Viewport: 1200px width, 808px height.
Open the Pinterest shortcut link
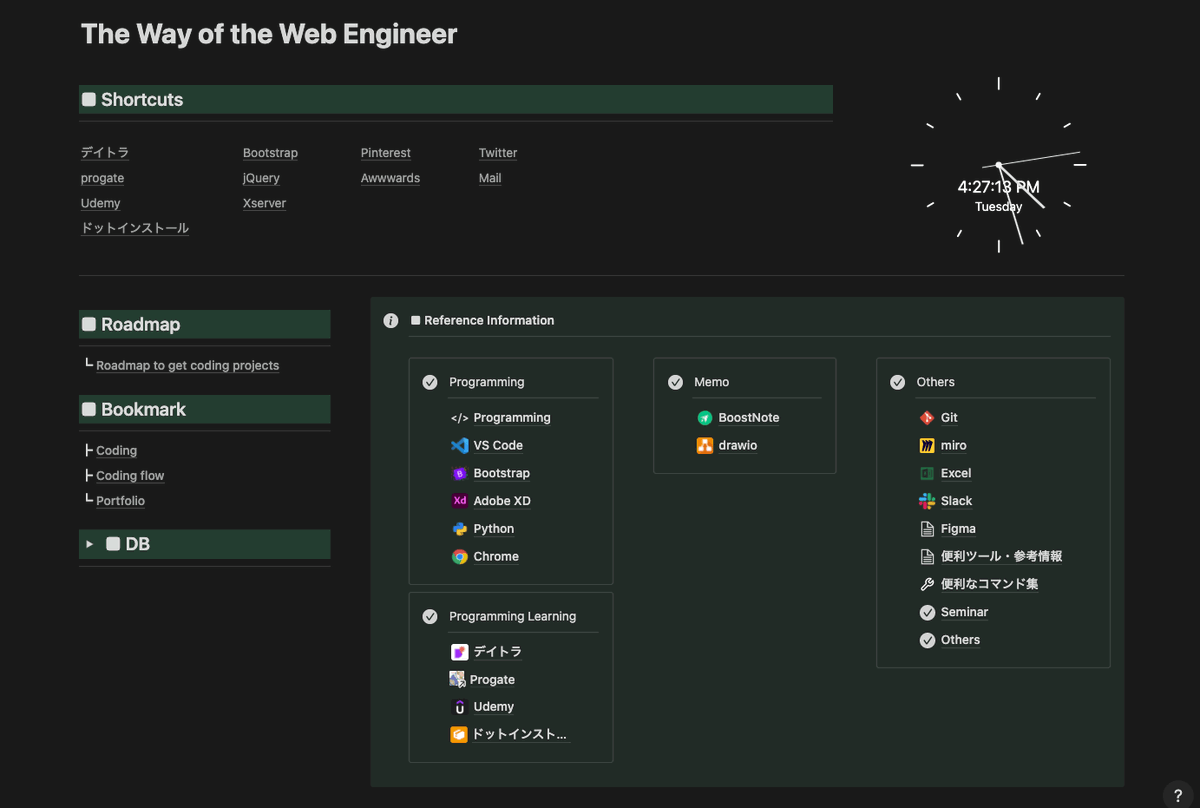(x=386, y=153)
